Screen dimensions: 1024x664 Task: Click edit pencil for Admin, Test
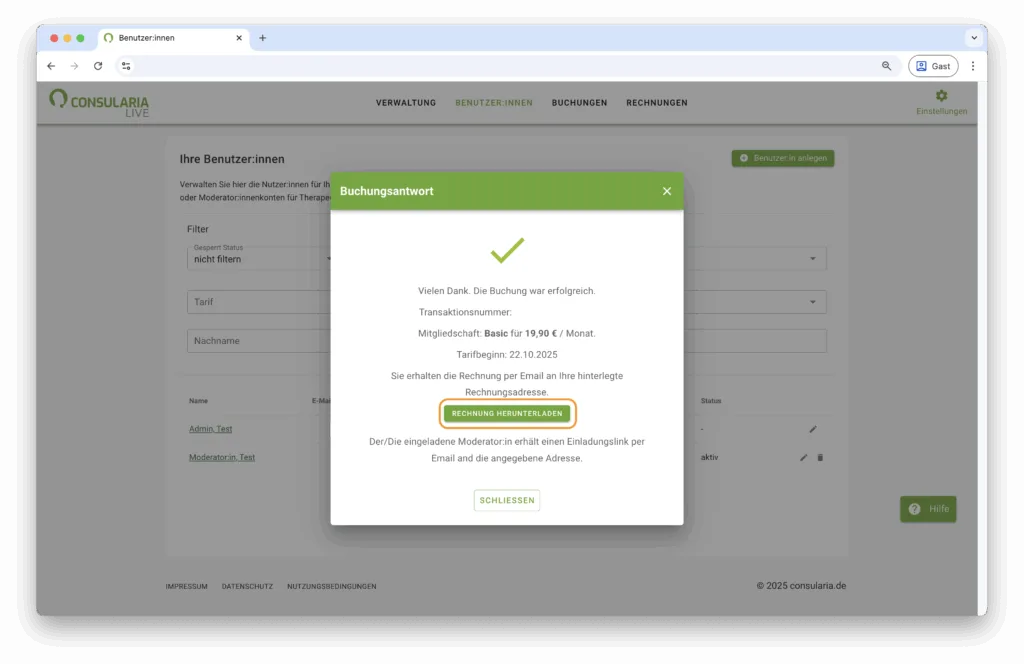(x=813, y=429)
